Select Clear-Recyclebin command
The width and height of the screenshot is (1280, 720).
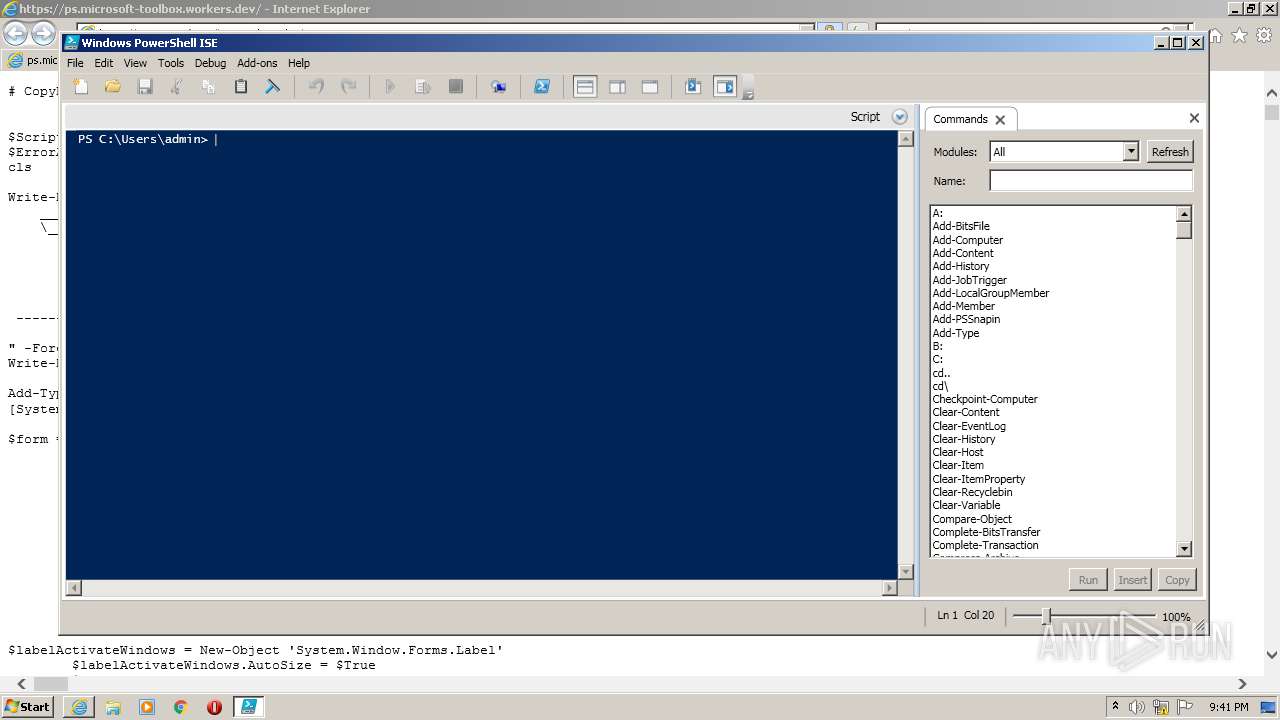click(x=972, y=492)
